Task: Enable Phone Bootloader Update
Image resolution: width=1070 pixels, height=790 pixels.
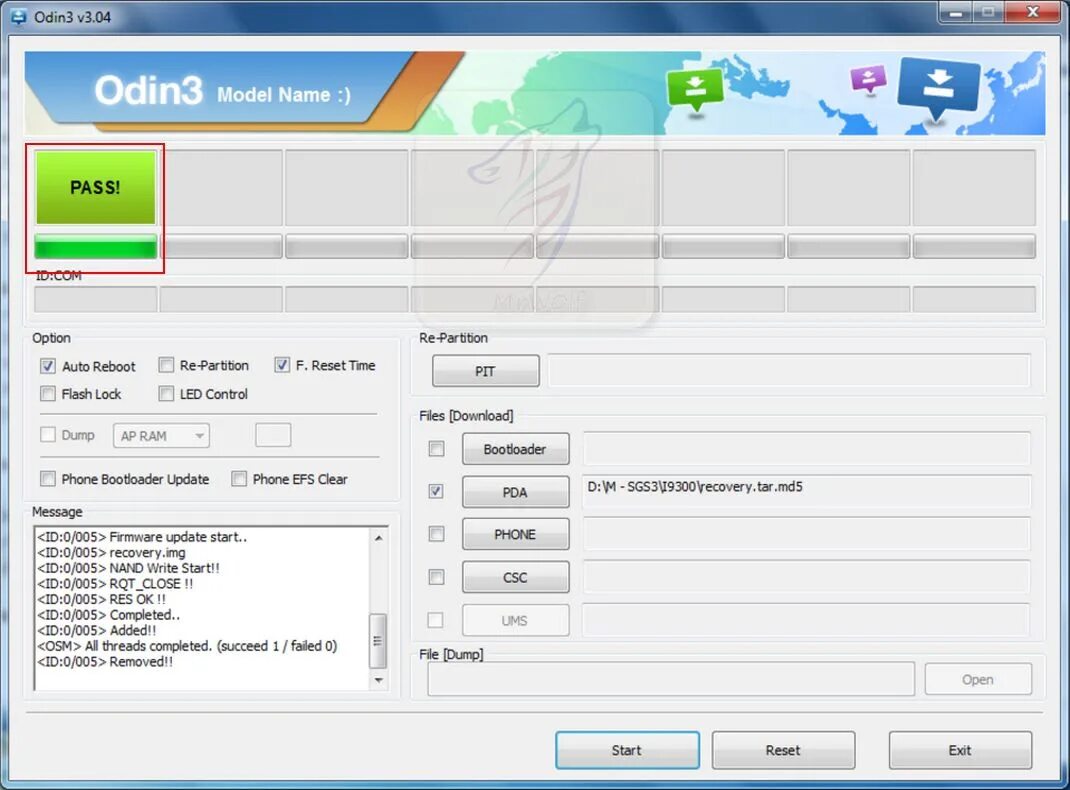Action: click(48, 479)
